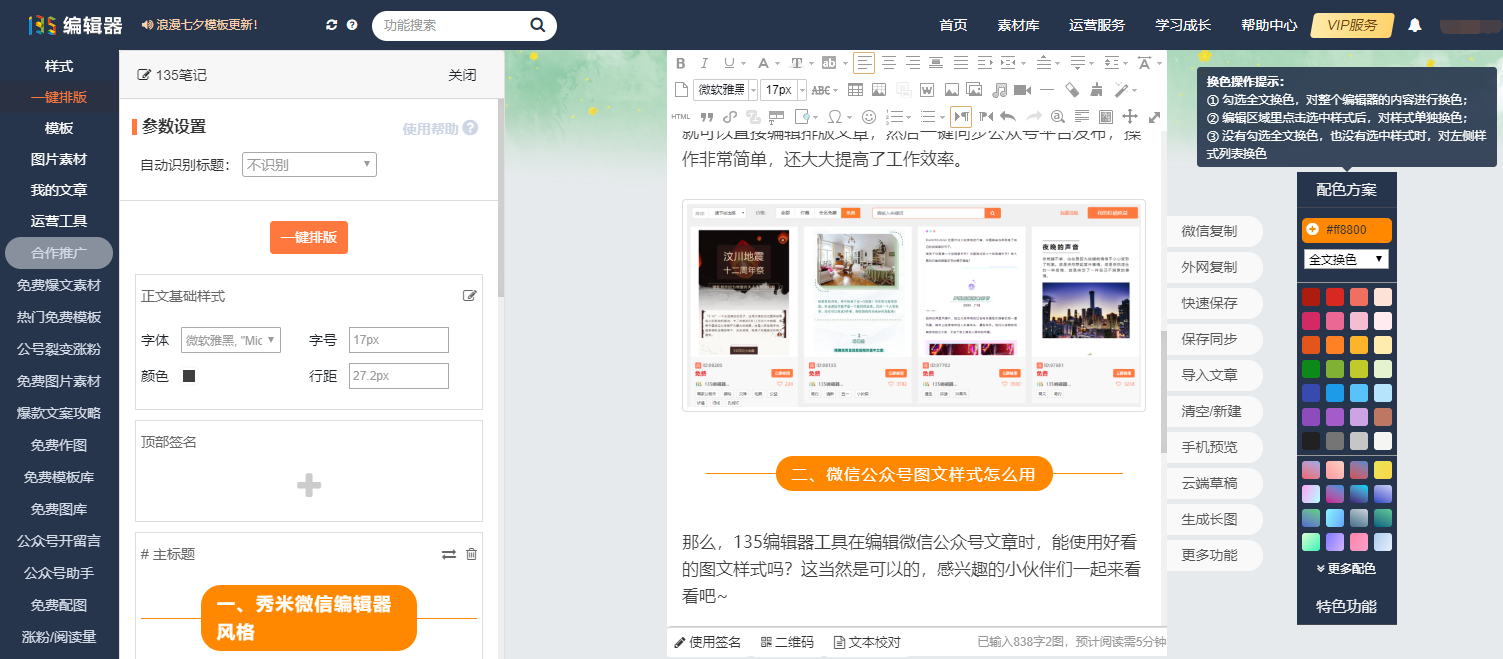Close the 135笔记 panel with 关闭
The width and height of the screenshot is (1503, 659).
[462, 75]
